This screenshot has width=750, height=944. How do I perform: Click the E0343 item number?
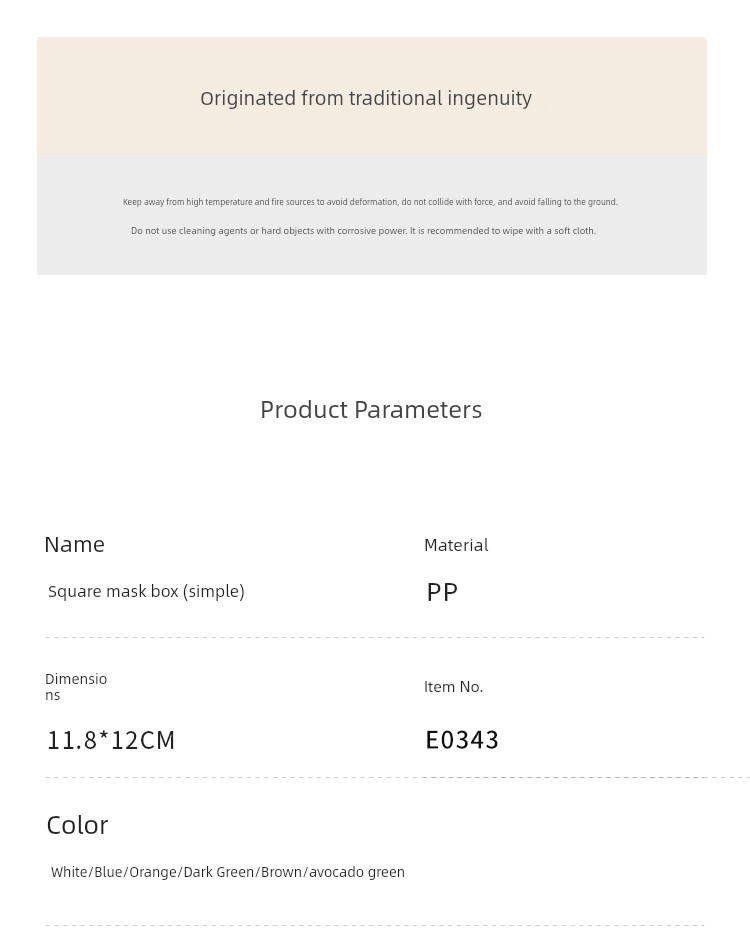[462, 740]
